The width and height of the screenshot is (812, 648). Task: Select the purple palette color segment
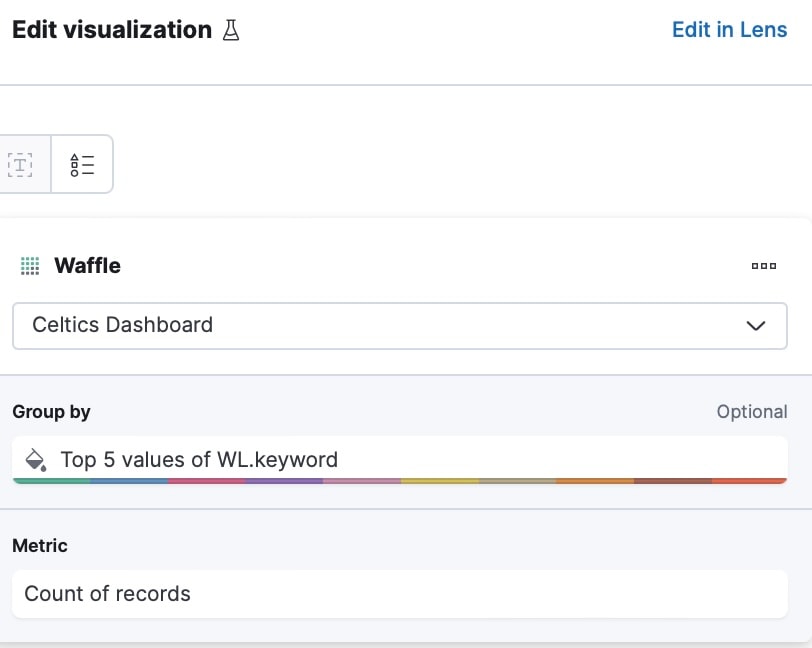click(x=284, y=481)
